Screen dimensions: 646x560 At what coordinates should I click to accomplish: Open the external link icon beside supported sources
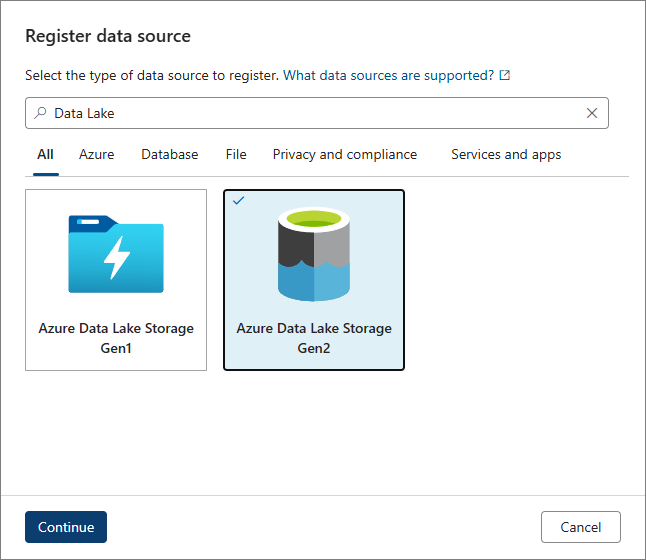click(505, 75)
